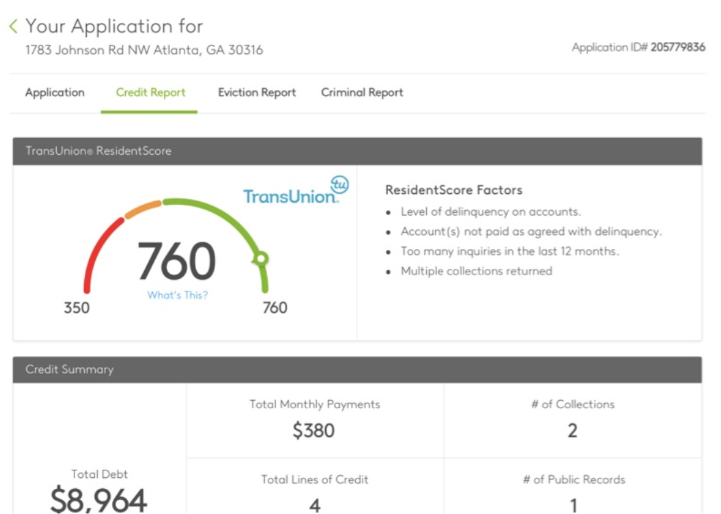This screenshot has width=721, height=514.
Task: Open the "What's This?" link
Action: coord(177,295)
